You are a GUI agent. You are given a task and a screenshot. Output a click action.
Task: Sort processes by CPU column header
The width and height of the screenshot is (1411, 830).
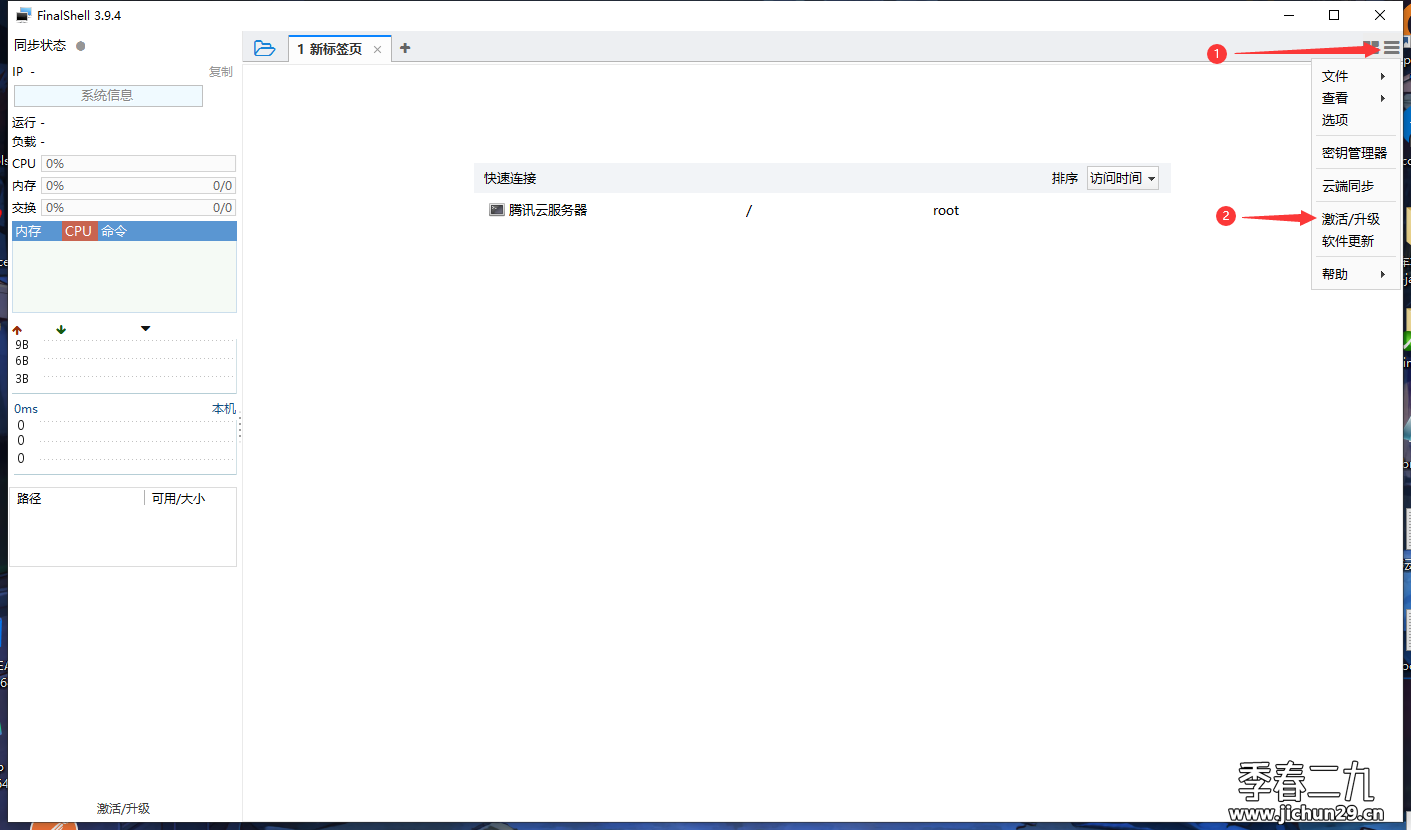point(78,231)
